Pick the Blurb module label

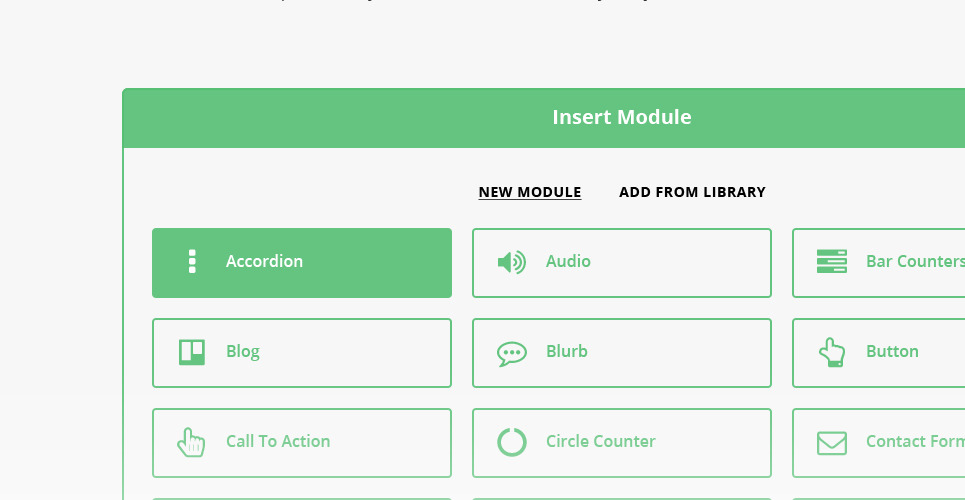tap(567, 352)
